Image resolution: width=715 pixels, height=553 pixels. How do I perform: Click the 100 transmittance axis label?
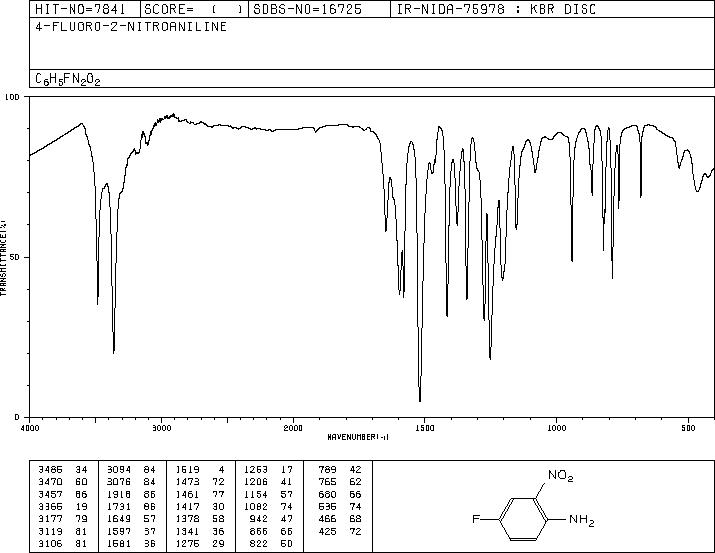pyautogui.click(x=12, y=97)
